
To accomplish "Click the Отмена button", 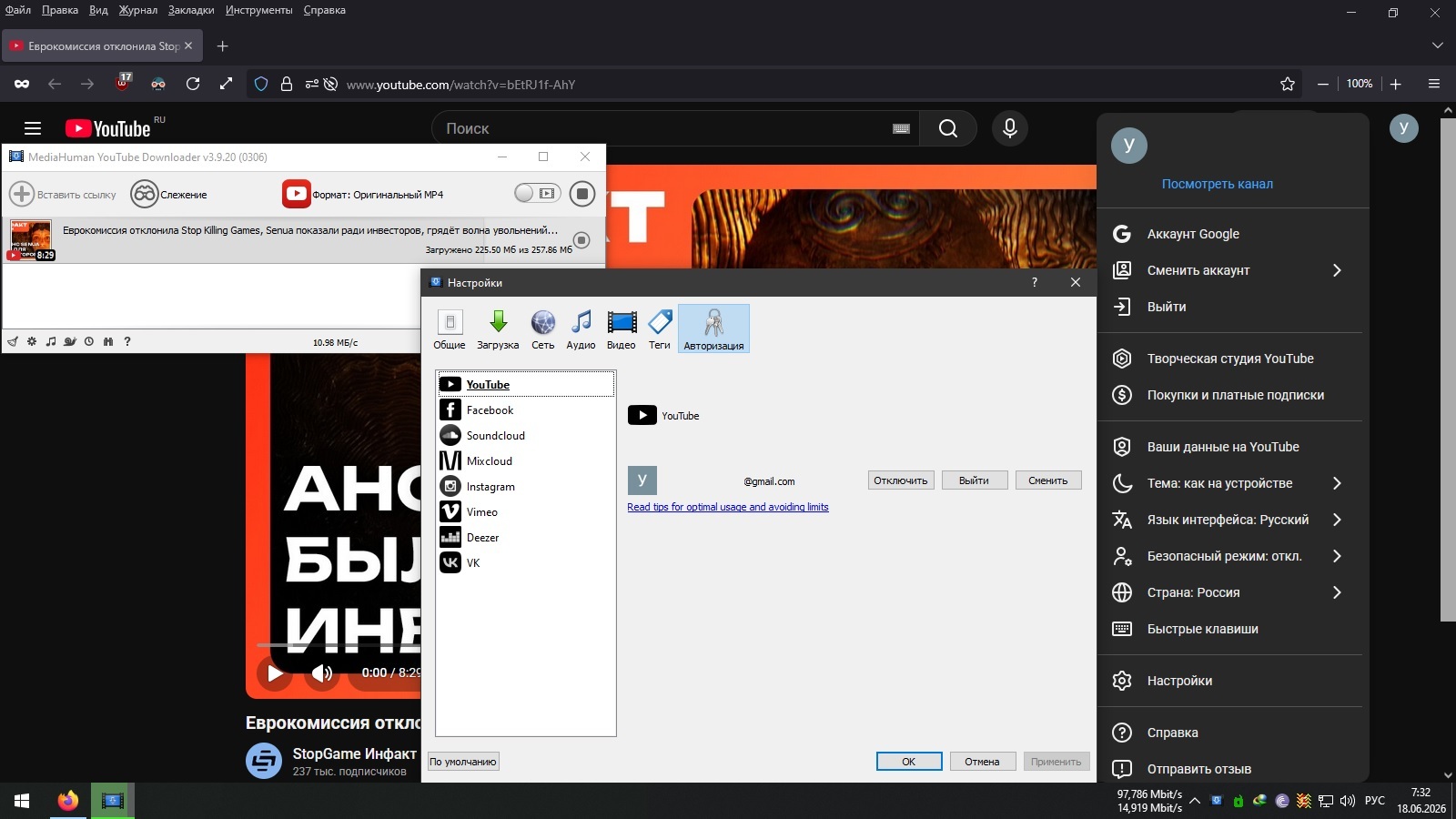I will (983, 762).
